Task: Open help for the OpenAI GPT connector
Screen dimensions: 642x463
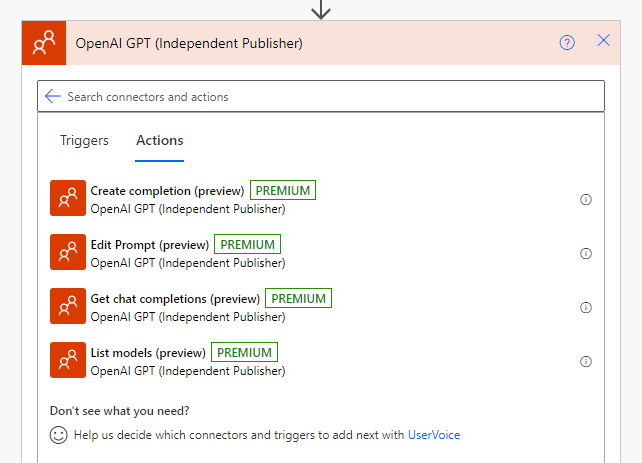Action: 567,42
